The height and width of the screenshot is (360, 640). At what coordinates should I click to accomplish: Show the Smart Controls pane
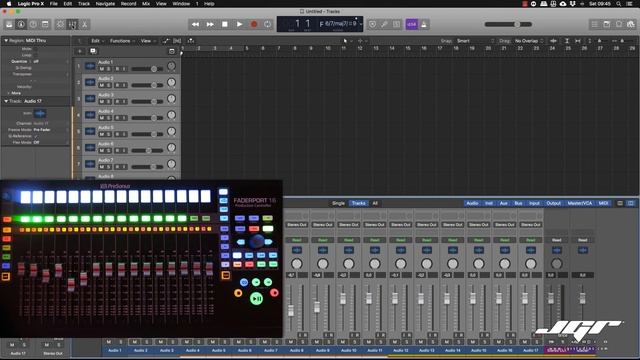coord(60,24)
